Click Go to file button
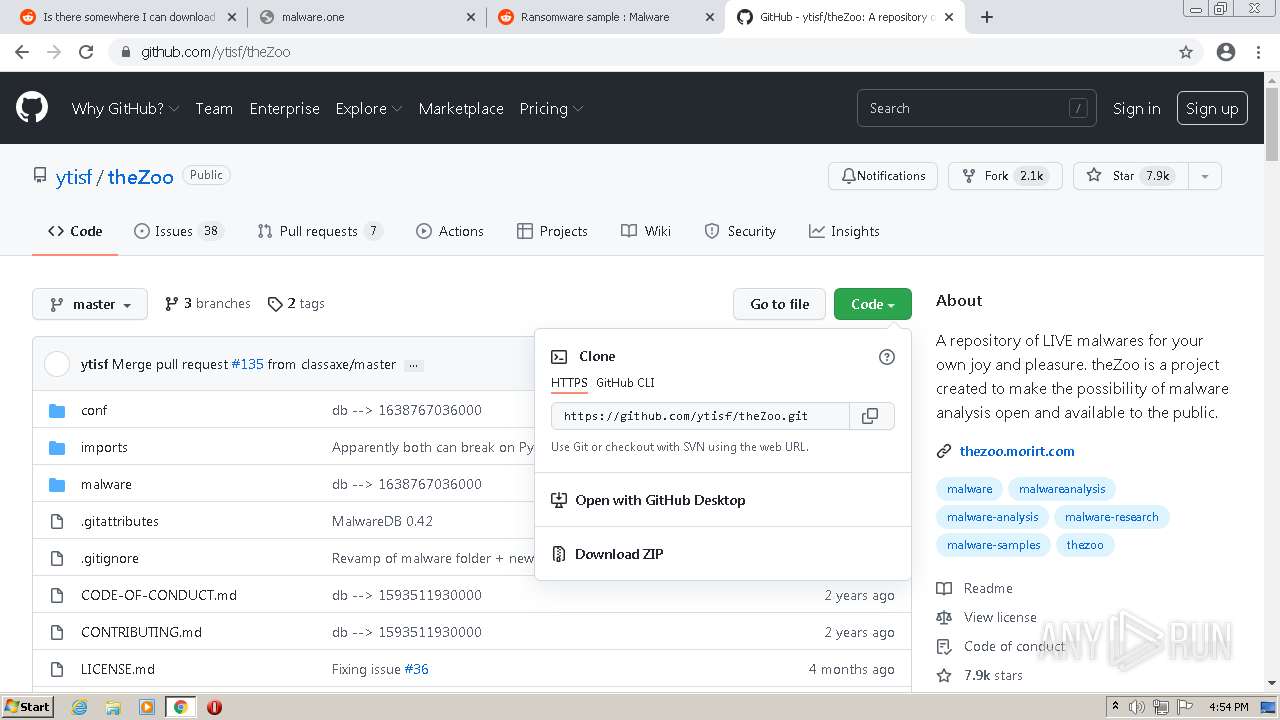1280x720 pixels. 780,304
